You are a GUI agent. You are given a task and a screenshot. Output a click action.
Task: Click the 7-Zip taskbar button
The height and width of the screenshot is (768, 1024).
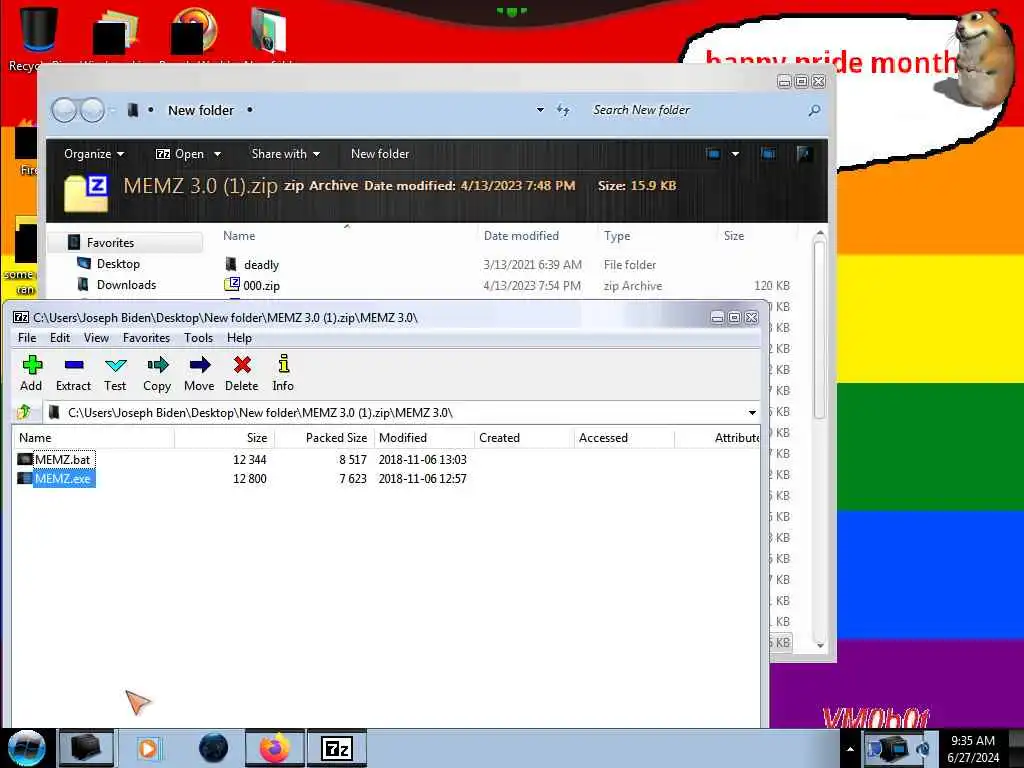(337, 748)
